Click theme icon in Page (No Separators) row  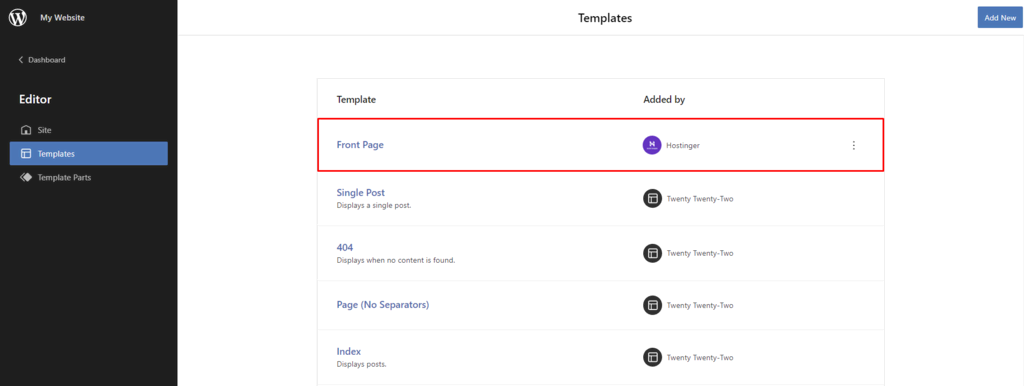tap(652, 305)
